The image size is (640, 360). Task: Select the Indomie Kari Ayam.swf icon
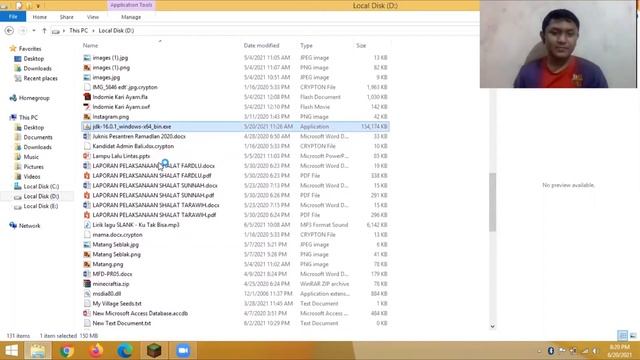click(x=87, y=107)
